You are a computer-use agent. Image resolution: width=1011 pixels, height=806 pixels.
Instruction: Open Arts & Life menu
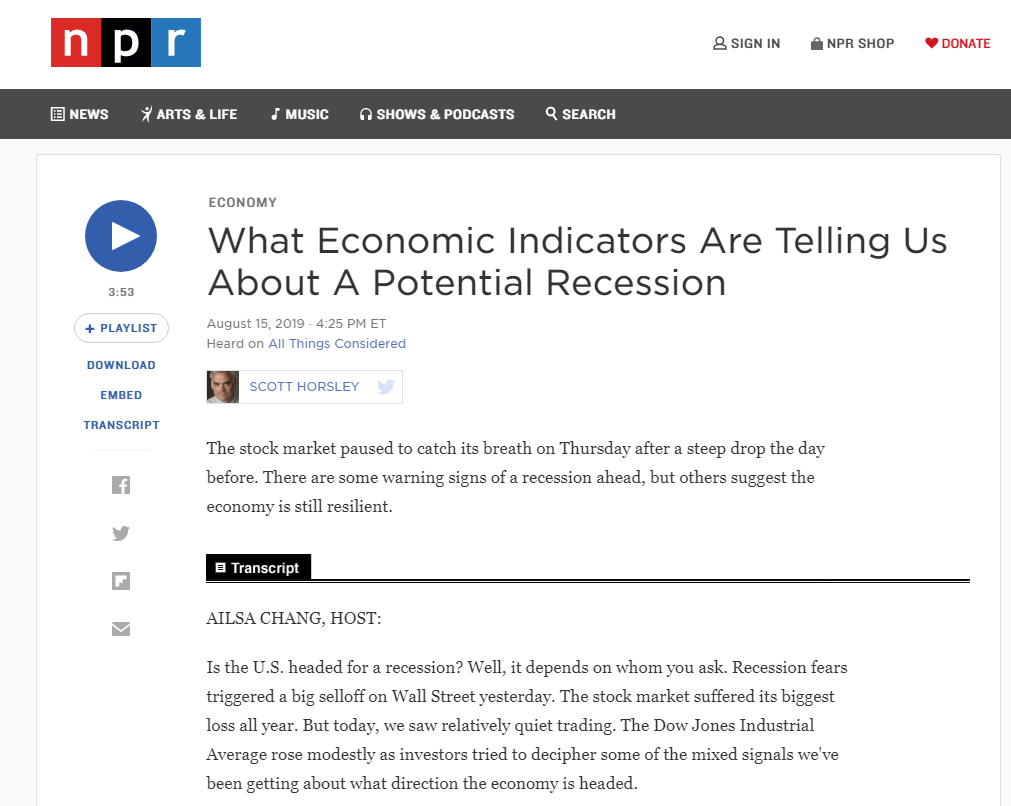point(189,114)
